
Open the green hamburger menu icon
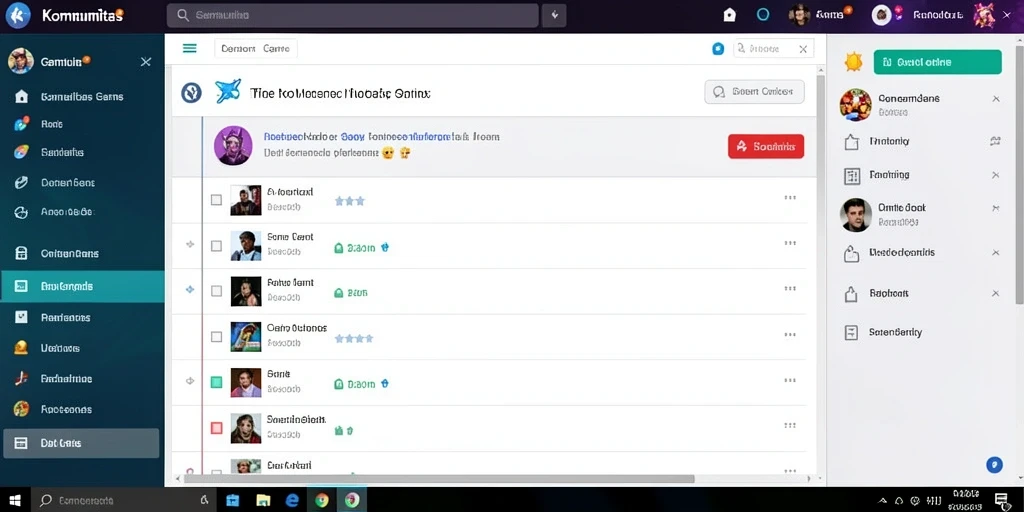point(189,48)
